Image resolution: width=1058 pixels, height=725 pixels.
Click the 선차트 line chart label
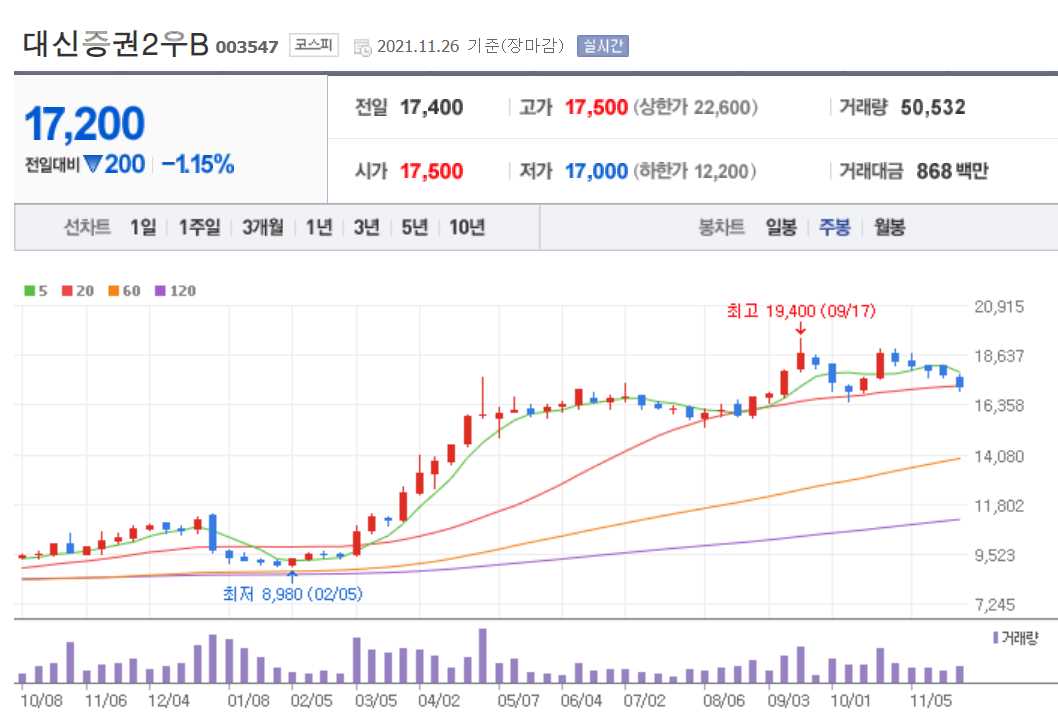tap(87, 227)
